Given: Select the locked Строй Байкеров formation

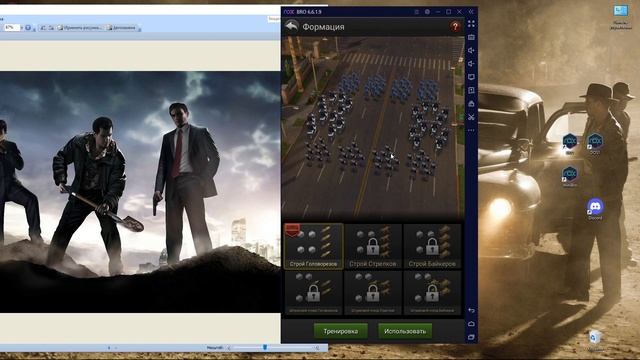Looking at the screenshot, I should [432, 246].
